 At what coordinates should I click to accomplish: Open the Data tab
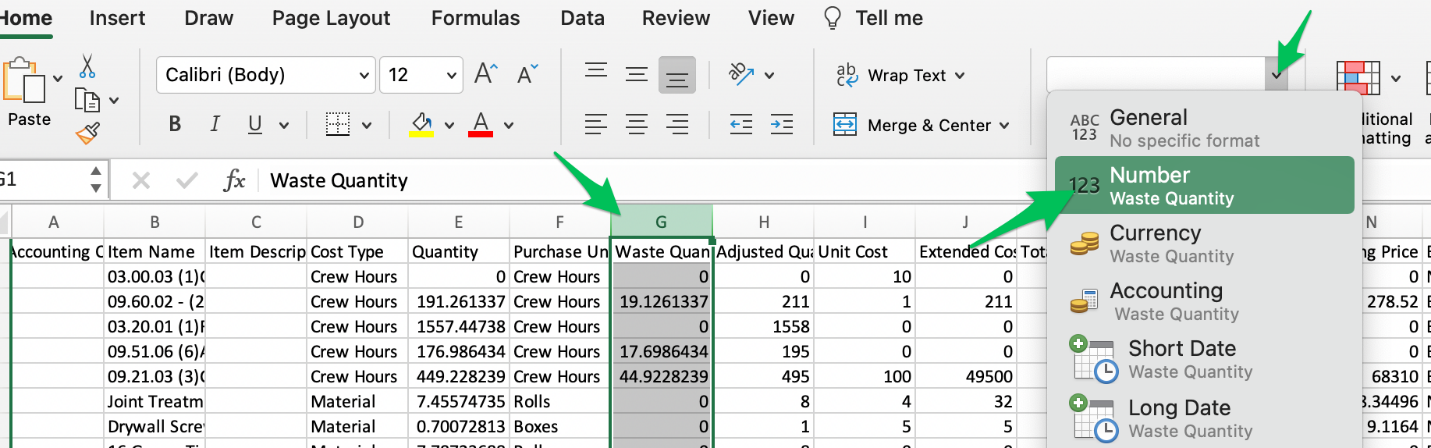582,18
